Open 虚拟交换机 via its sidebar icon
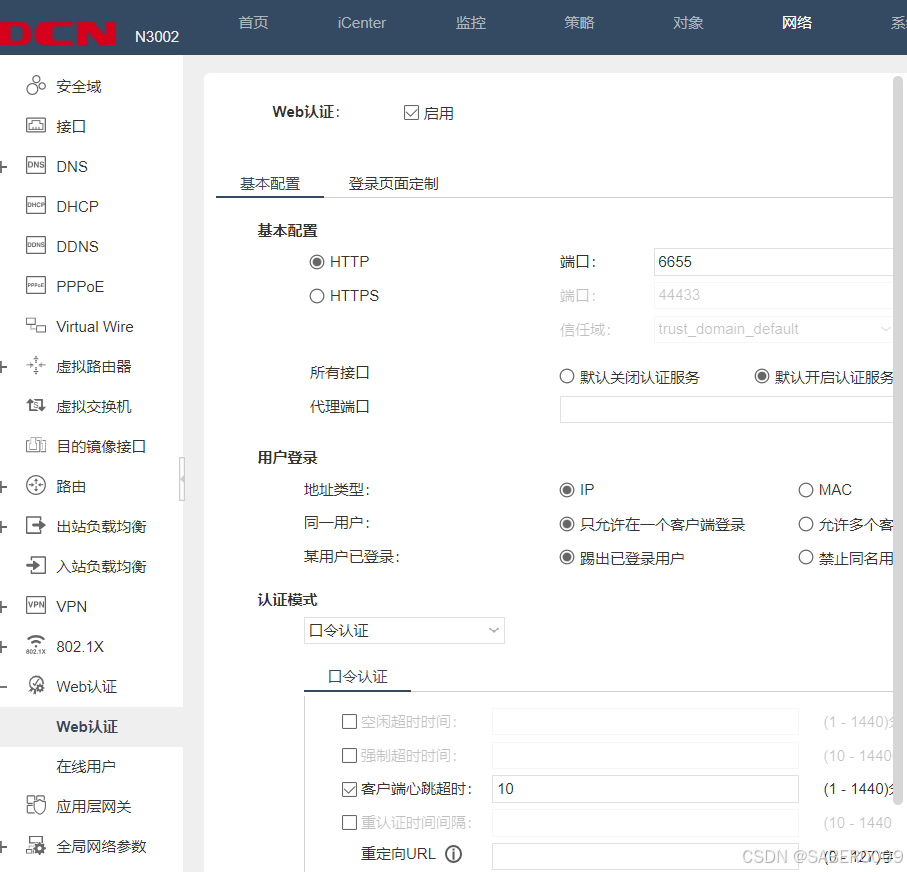 click(x=37, y=405)
